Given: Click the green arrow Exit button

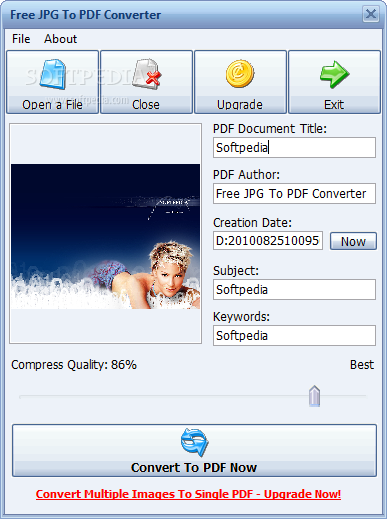Looking at the screenshot, I should tap(334, 82).
